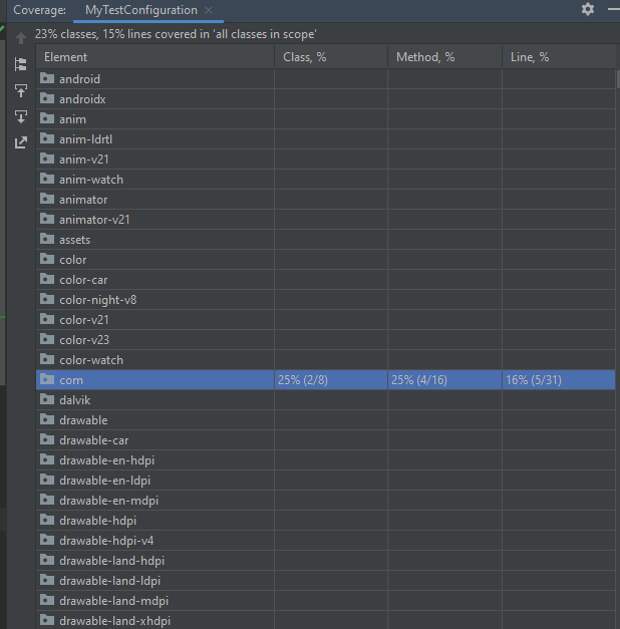Select the drawable-land-ldpi folder row

click(326, 580)
